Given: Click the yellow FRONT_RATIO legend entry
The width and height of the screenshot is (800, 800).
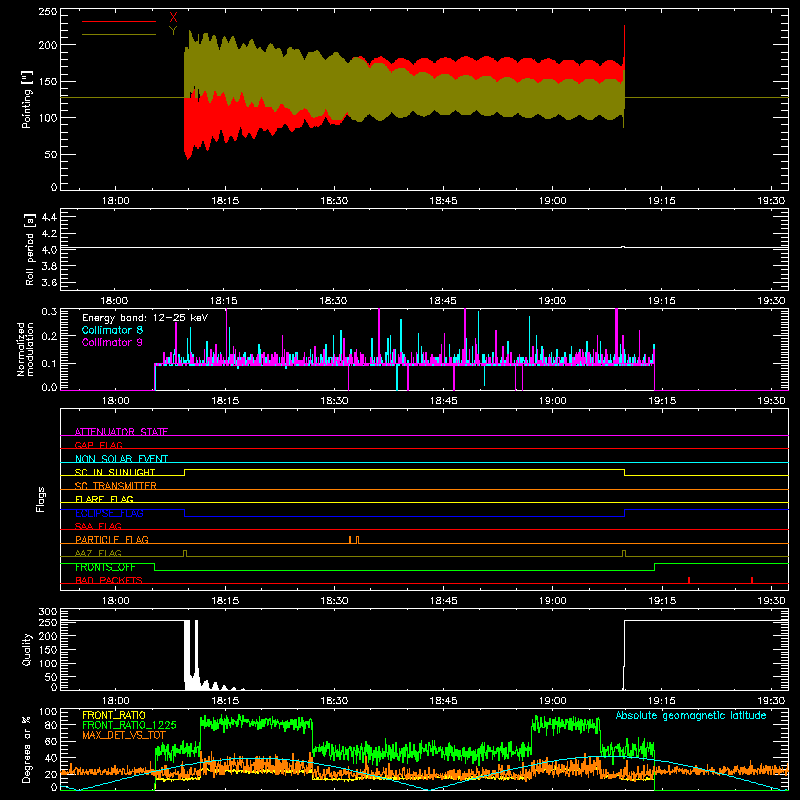Looking at the screenshot, I should click(x=114, y=716).
